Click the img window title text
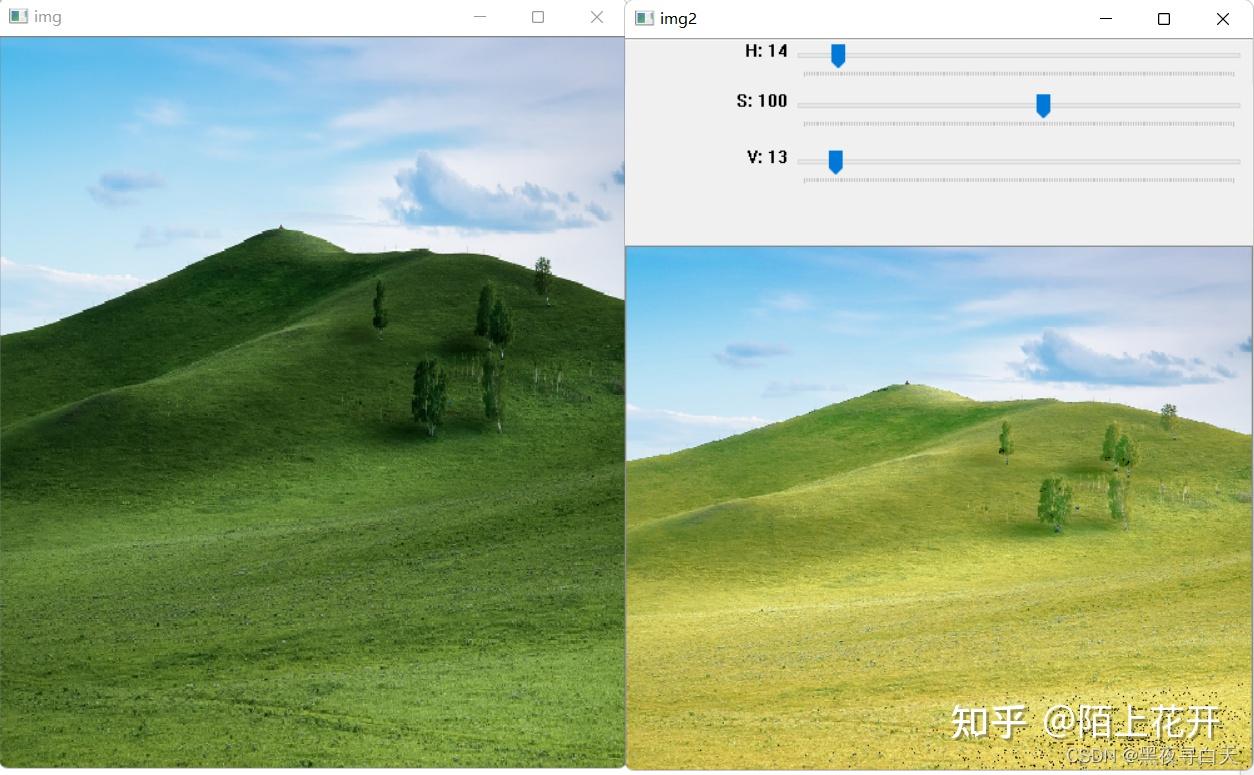Screen dimensions: 1254x775 [x=46, y=16]
